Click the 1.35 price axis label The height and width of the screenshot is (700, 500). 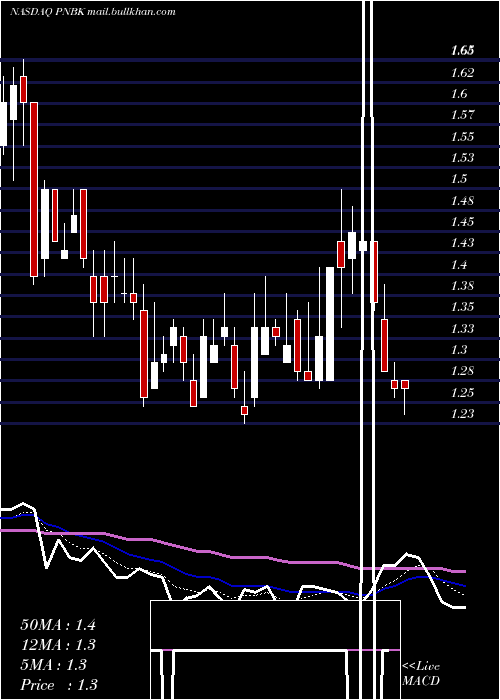click(462, 307)
